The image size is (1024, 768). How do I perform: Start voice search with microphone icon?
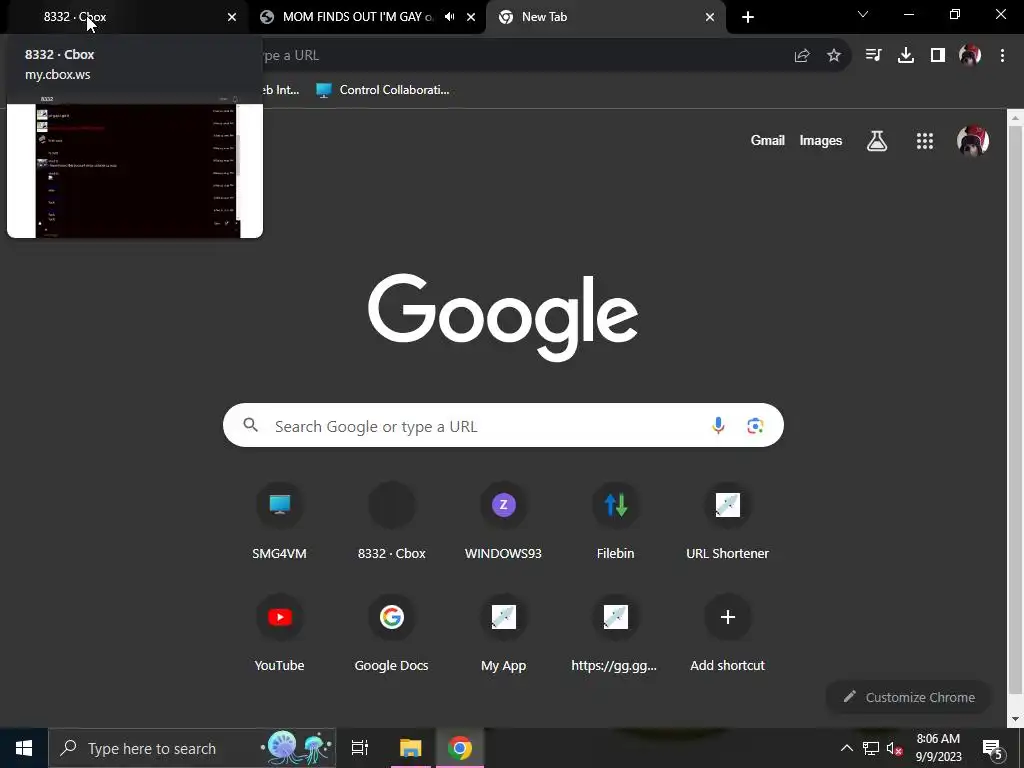click(718, 426)
